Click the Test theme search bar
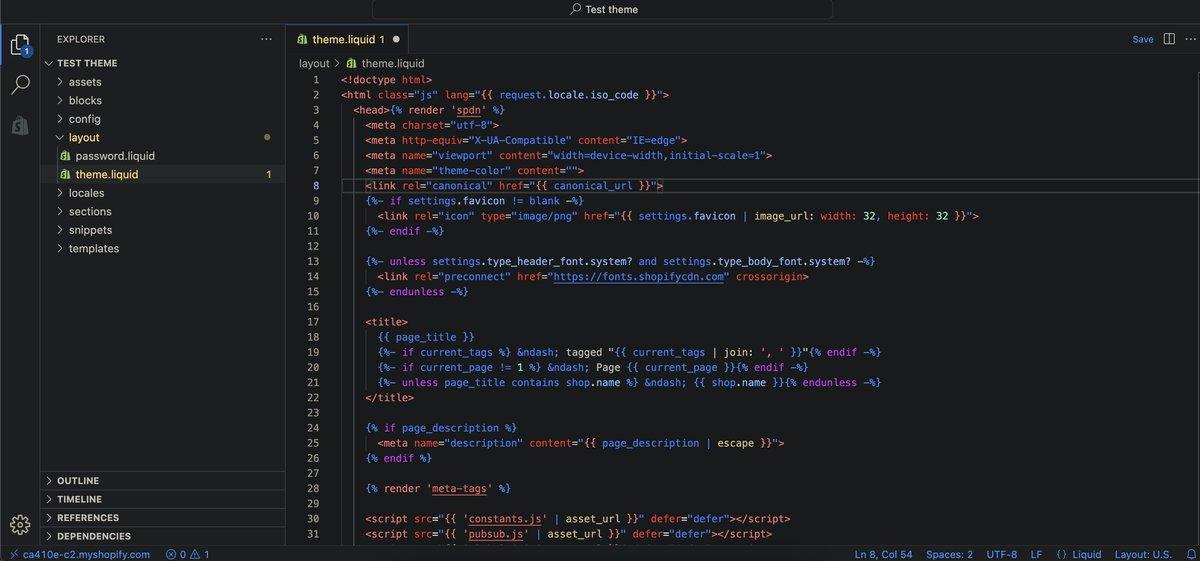The width and height of the screenshot is (1200, 561). 602,9
